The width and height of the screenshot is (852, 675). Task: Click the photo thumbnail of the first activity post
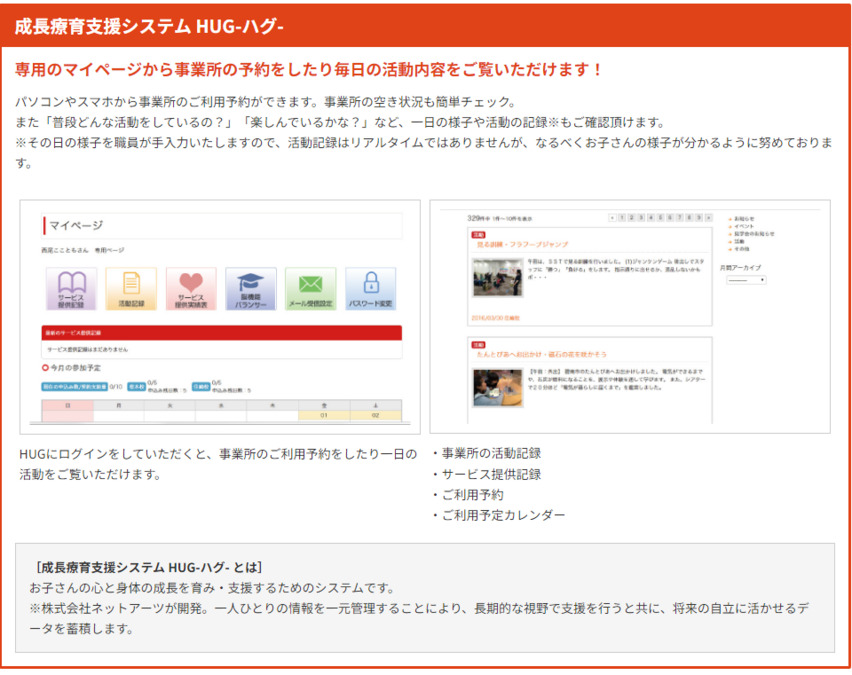point(498,278)
